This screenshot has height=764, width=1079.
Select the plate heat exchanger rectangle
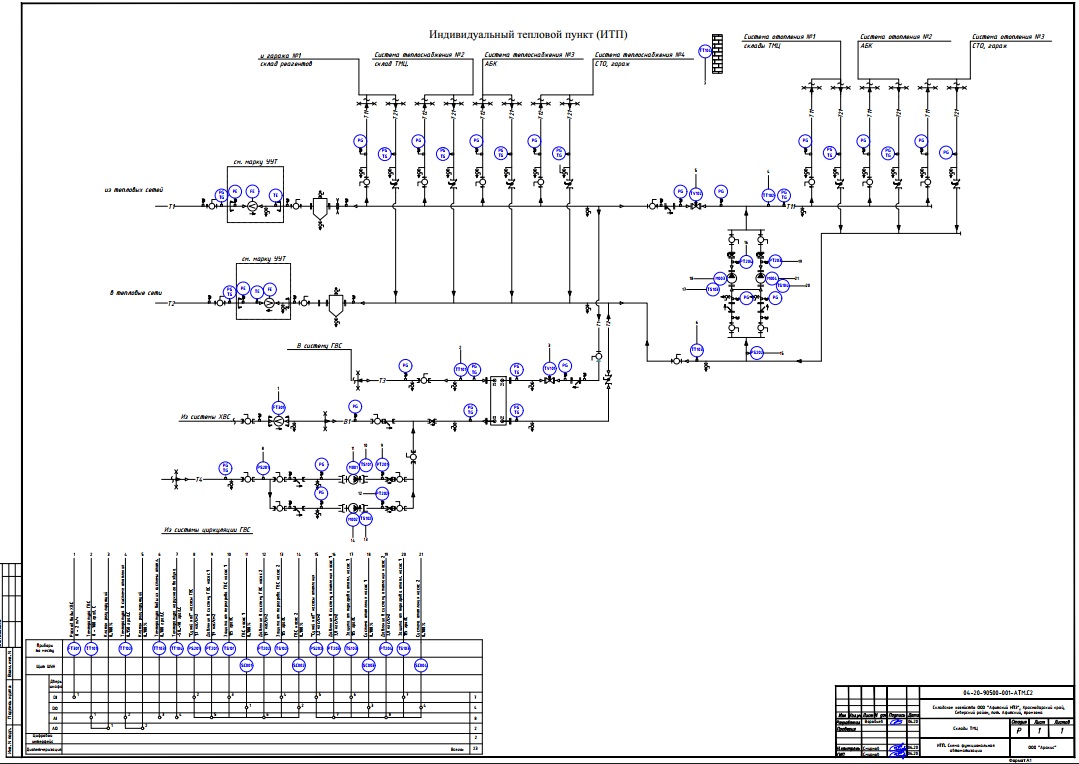(x=498, y=401)
